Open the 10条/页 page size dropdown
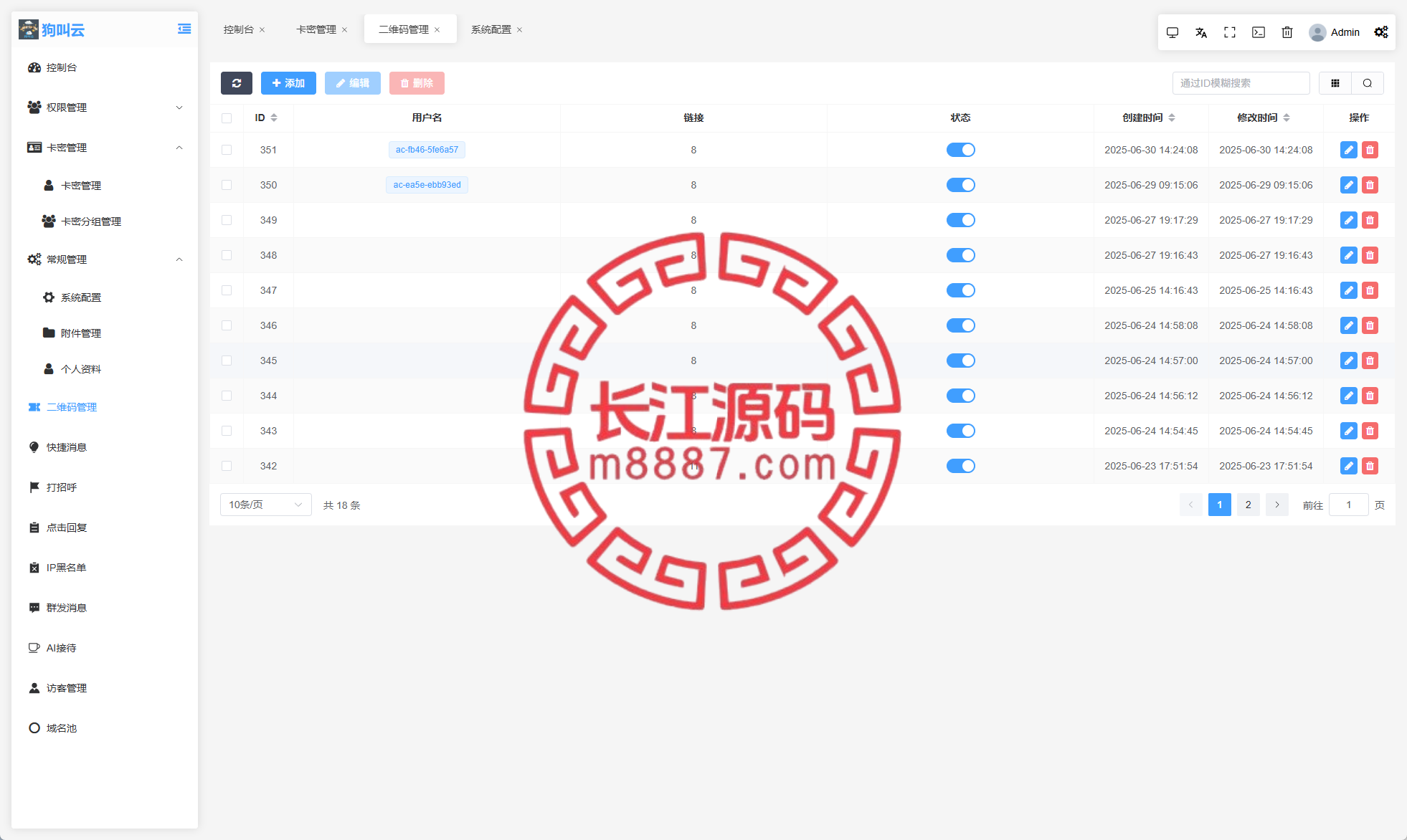Screen dimensions: 1407x840 point(266,505)
